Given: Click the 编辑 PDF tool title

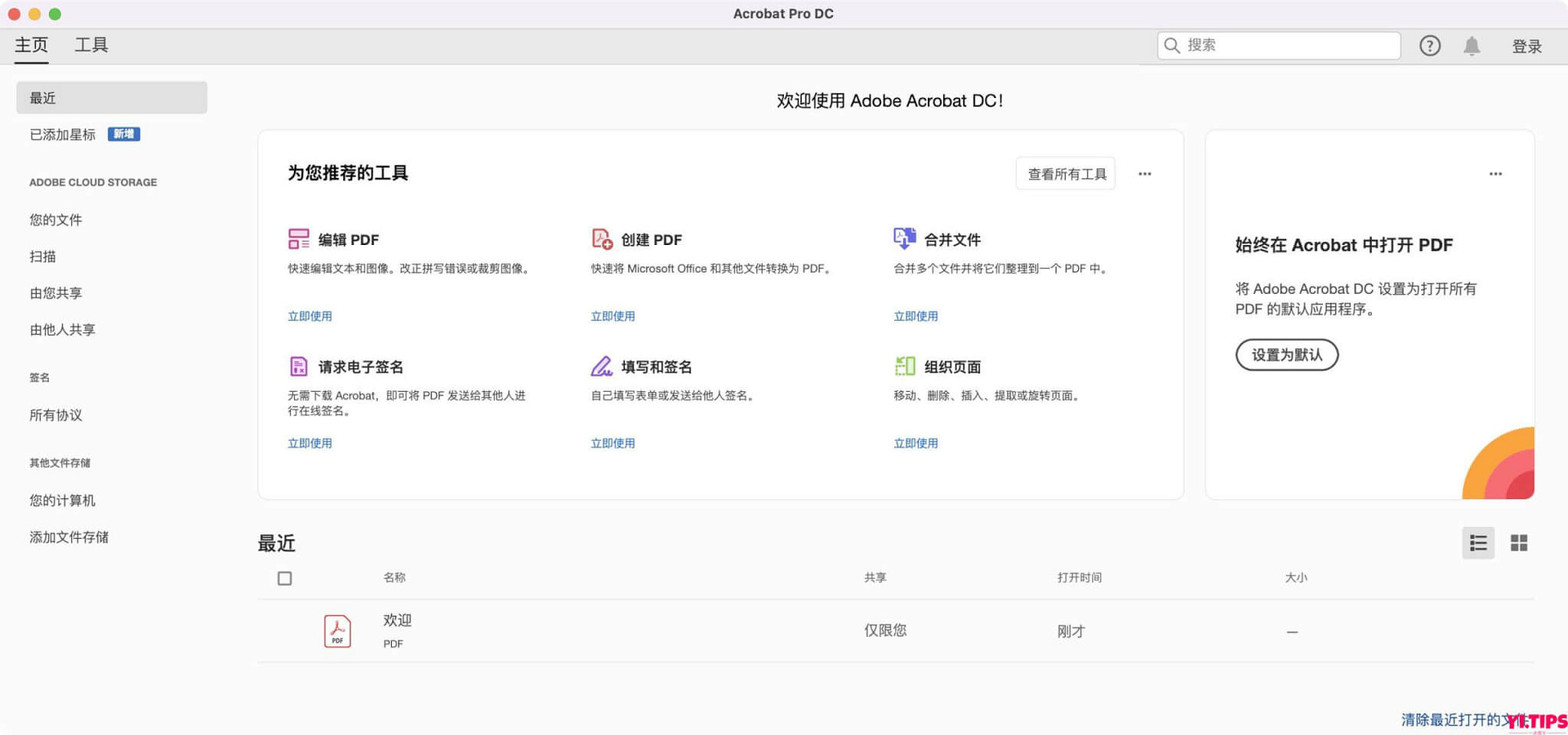Looking at the screenshot, I should click(349, 239).
